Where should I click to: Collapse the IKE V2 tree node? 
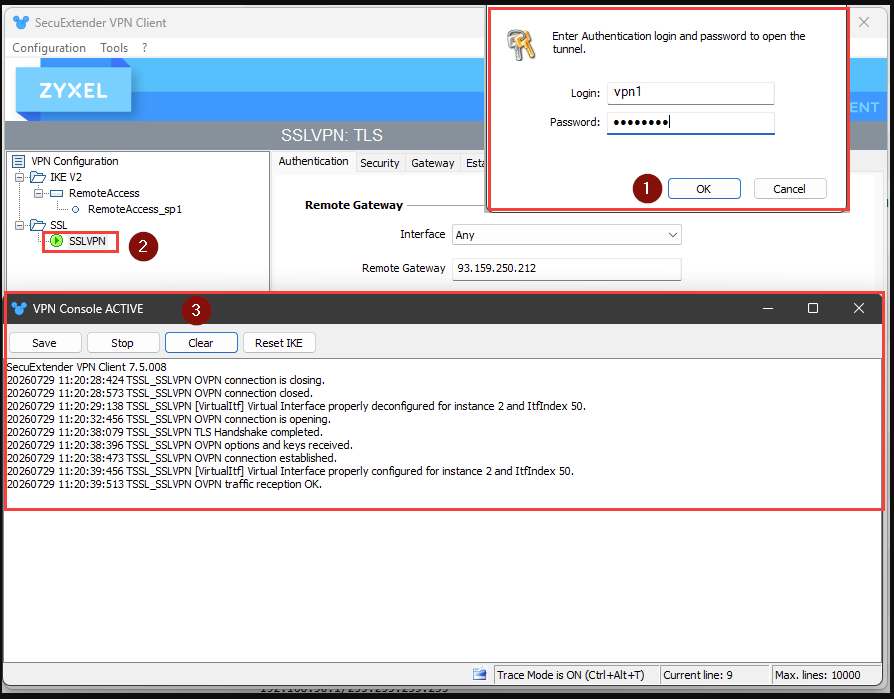(19, 177)
